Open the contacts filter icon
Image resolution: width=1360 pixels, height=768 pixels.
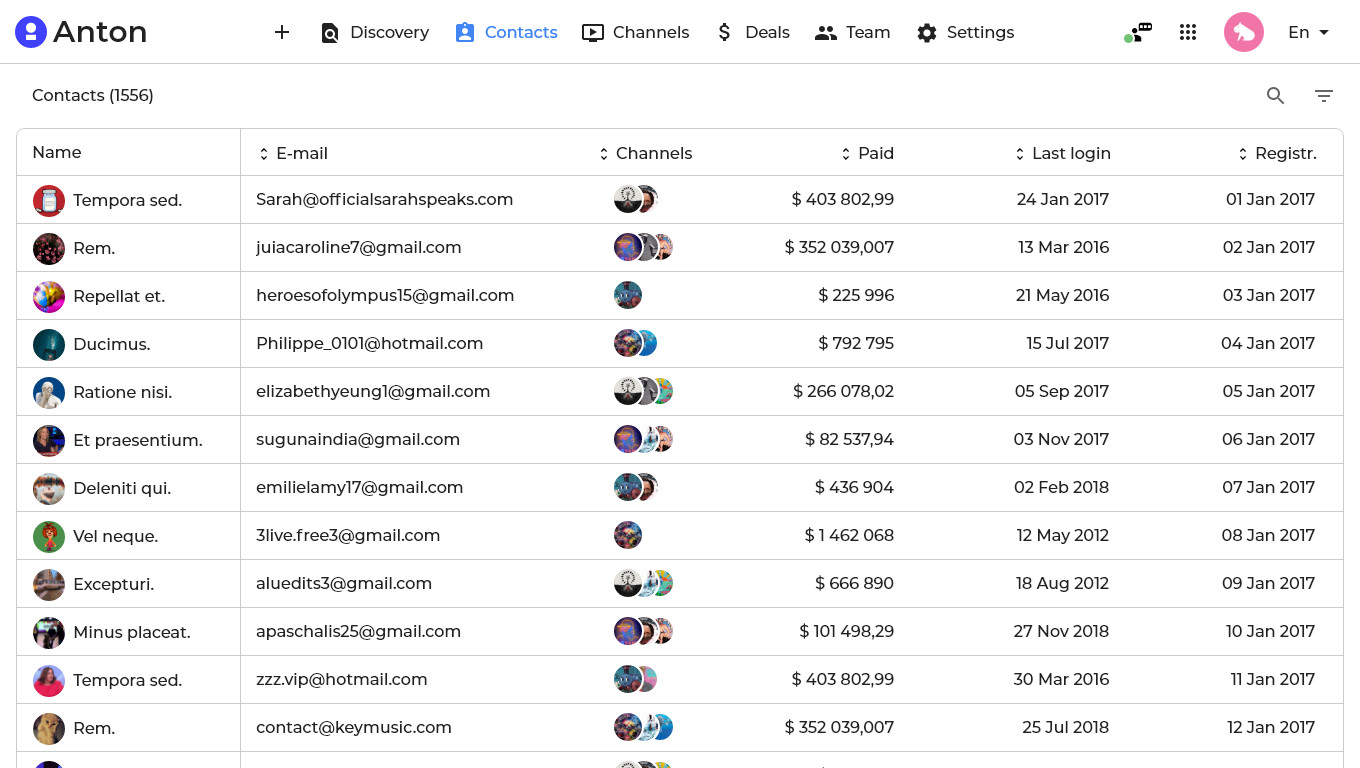1324,96
